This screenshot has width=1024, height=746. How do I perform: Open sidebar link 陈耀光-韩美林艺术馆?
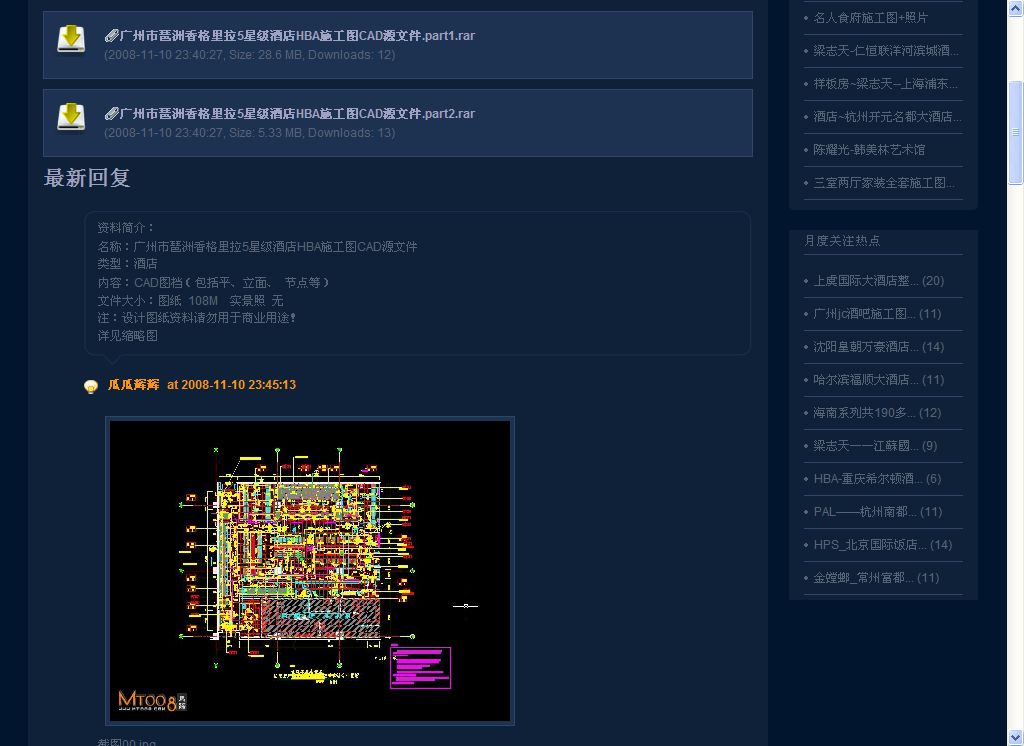point(869,150)
